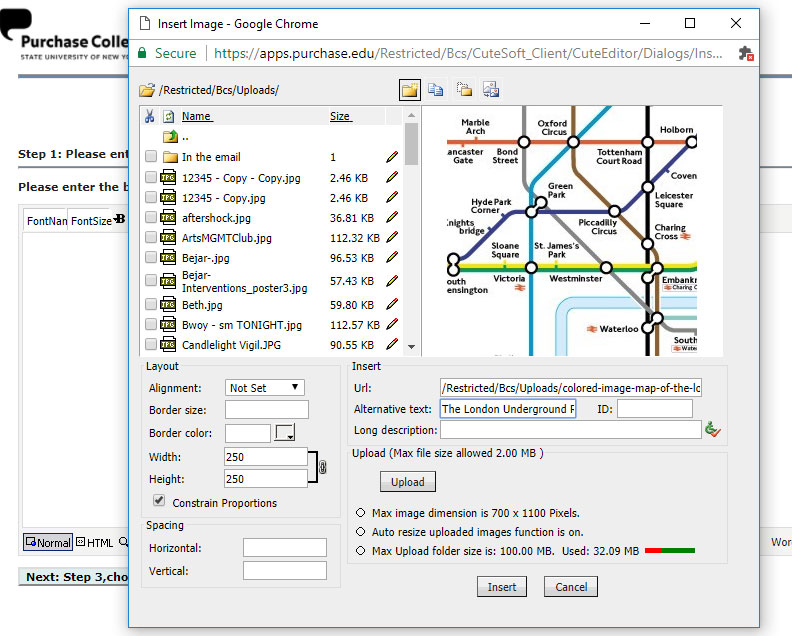Click the Vertical spacing field
The image size is (792, 636).
(x=285, y=571)
